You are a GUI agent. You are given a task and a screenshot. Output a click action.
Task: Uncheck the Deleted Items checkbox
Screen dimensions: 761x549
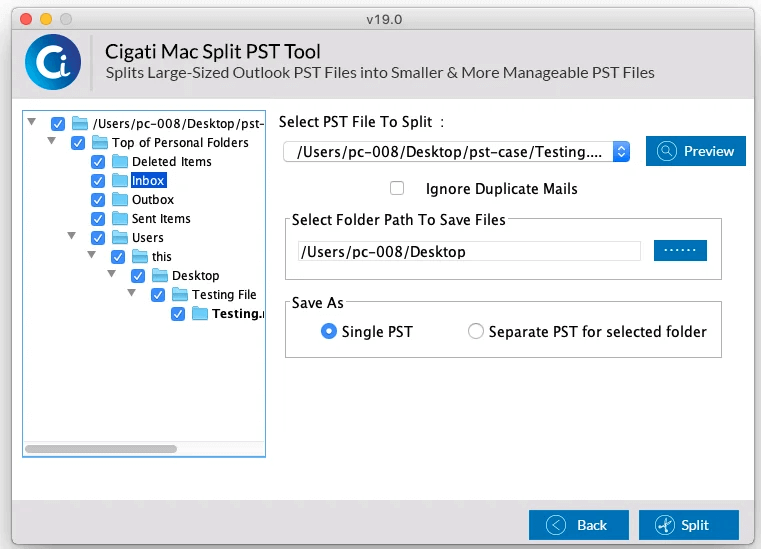98,162
